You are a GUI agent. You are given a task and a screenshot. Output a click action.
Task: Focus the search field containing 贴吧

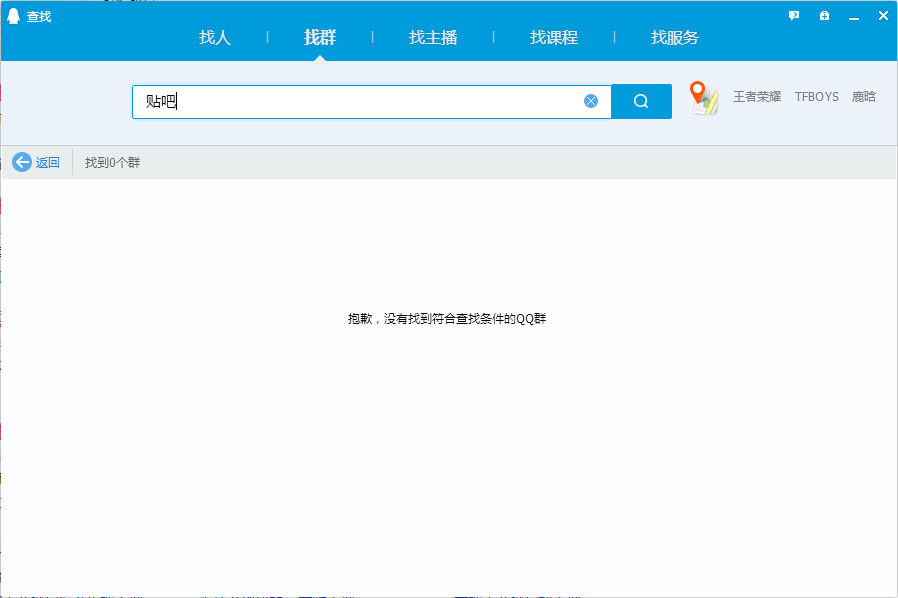pos(372,102)
